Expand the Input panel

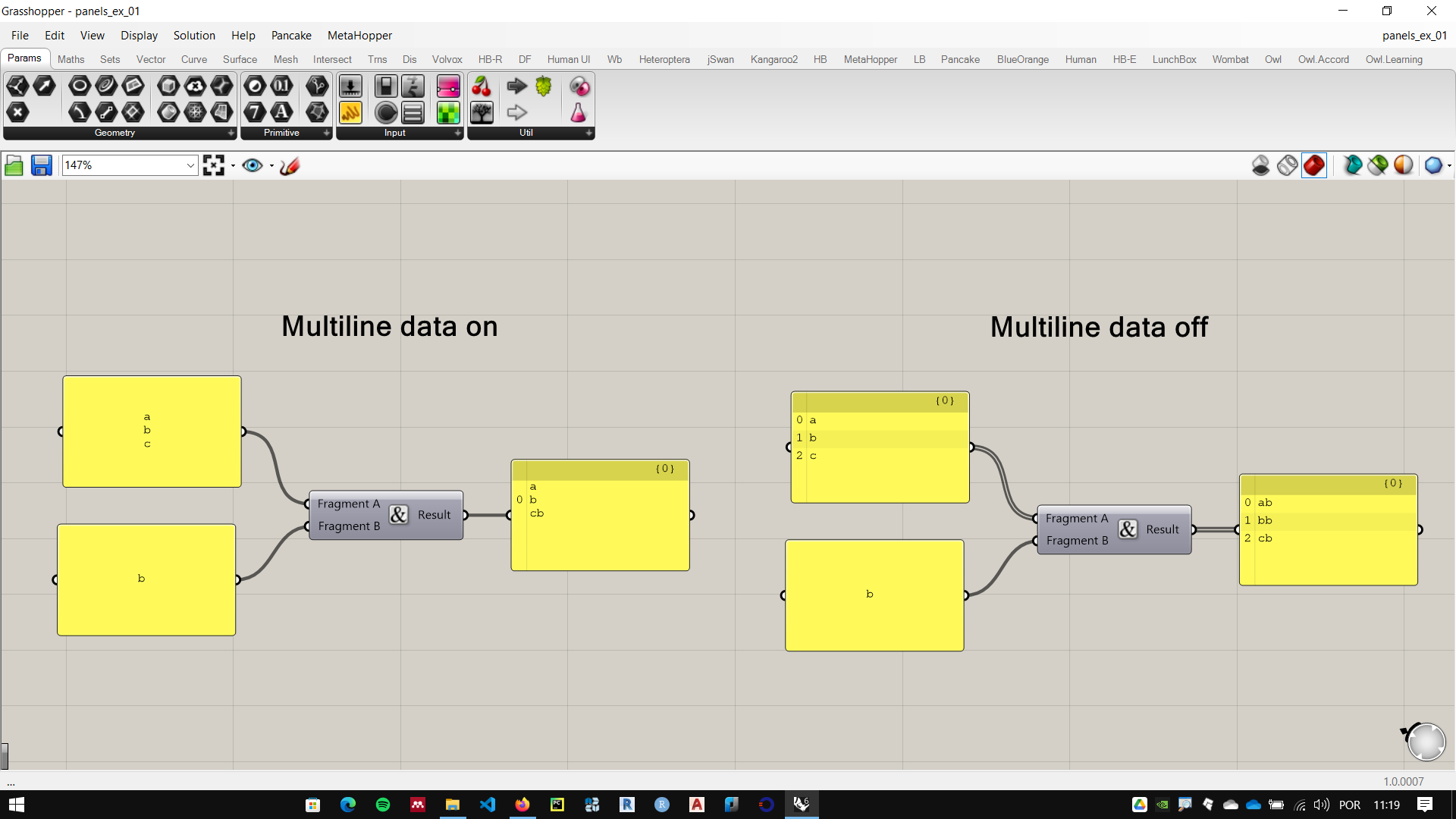[458, 133]
